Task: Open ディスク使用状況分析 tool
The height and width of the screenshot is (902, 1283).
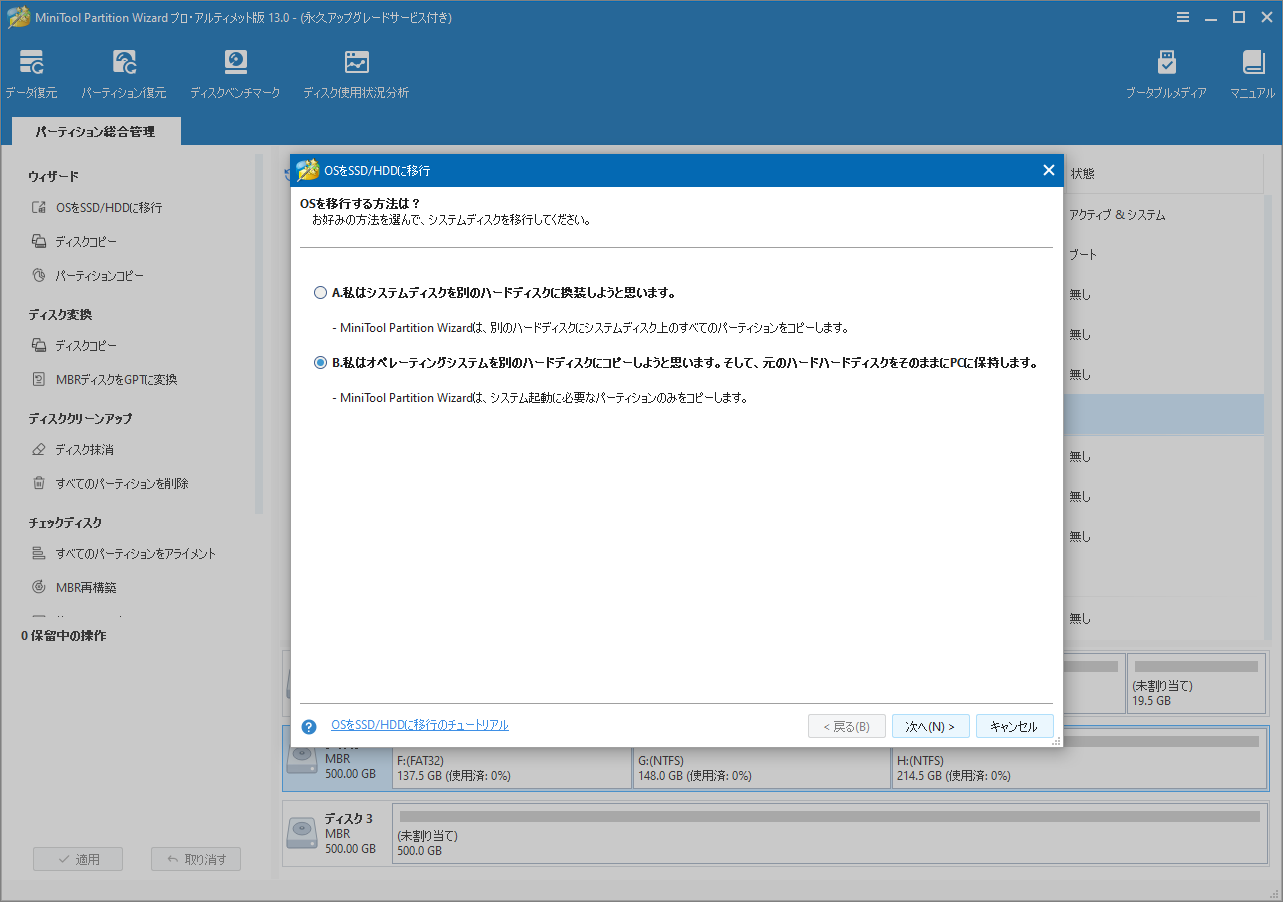Action: click(356, 75)
